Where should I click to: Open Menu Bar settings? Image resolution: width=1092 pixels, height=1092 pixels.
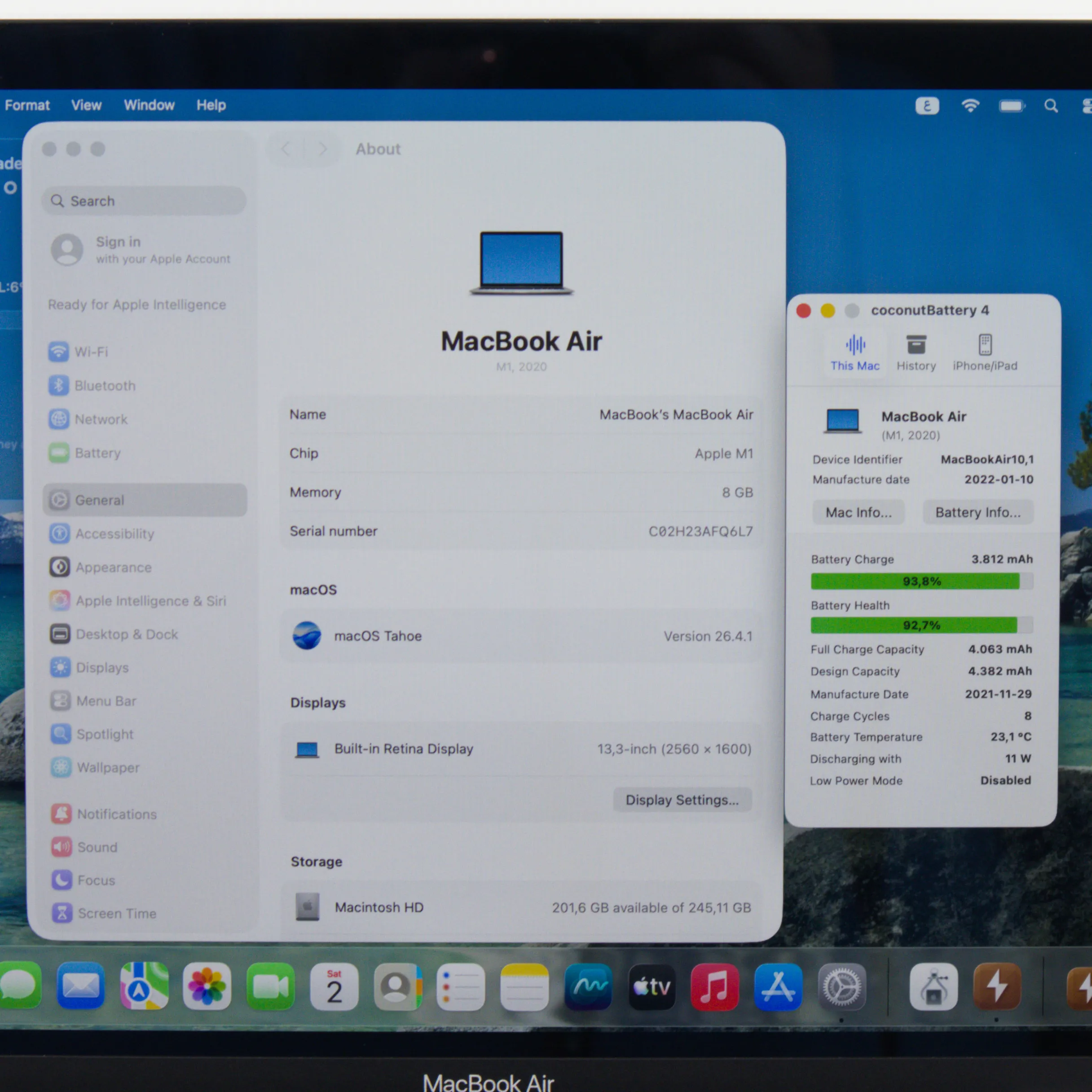92,701
